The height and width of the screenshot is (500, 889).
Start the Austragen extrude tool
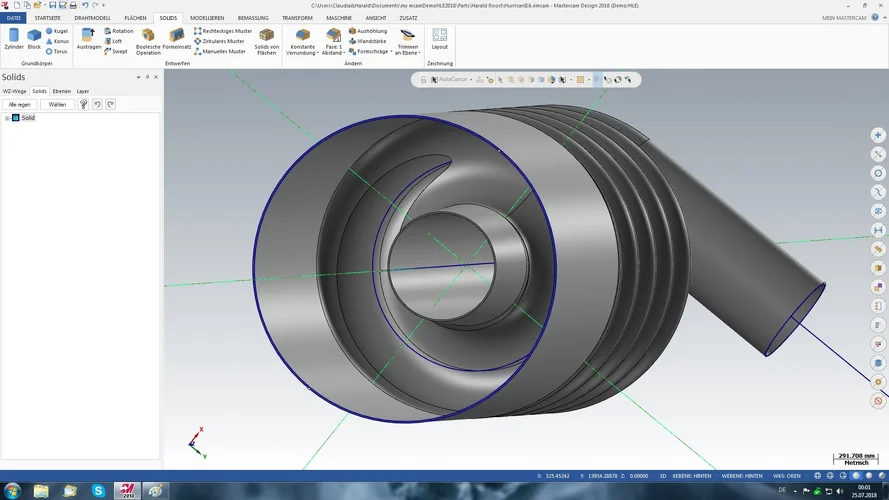(88, 39)
